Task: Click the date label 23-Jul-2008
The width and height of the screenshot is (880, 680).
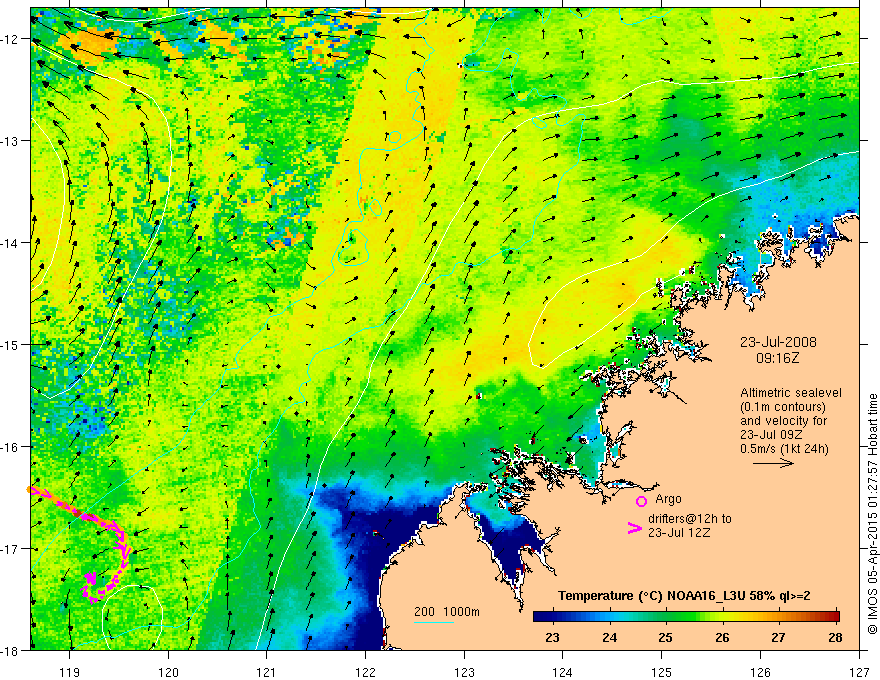Action: (778, 342)
